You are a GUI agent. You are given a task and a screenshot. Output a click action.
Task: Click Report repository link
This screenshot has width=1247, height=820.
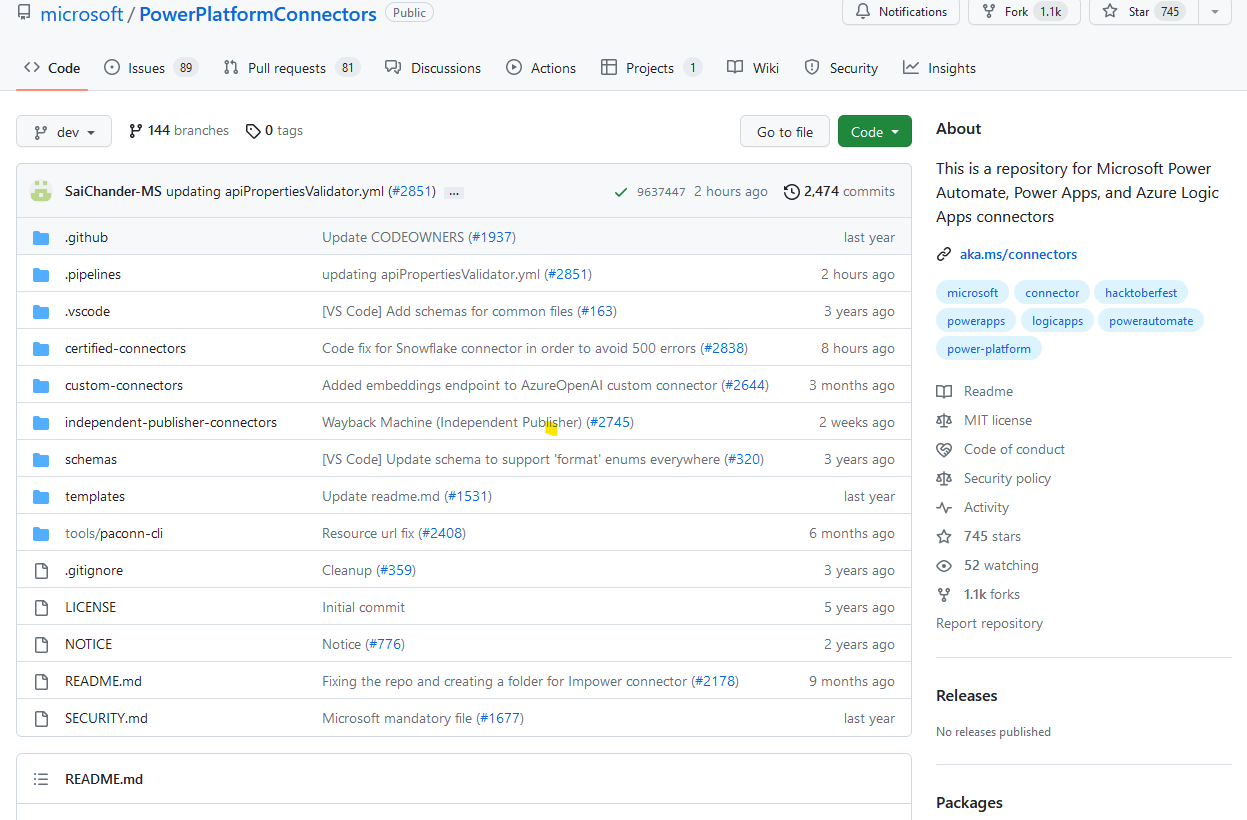(989, 623)
